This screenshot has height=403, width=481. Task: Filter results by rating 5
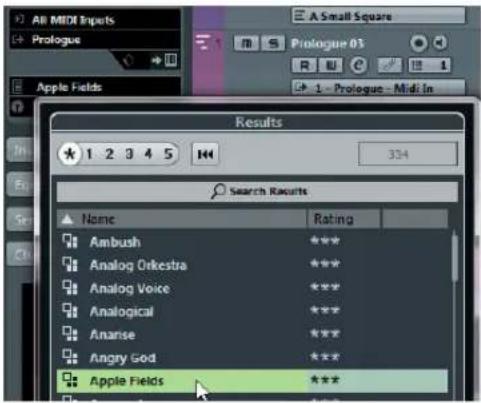169,154
